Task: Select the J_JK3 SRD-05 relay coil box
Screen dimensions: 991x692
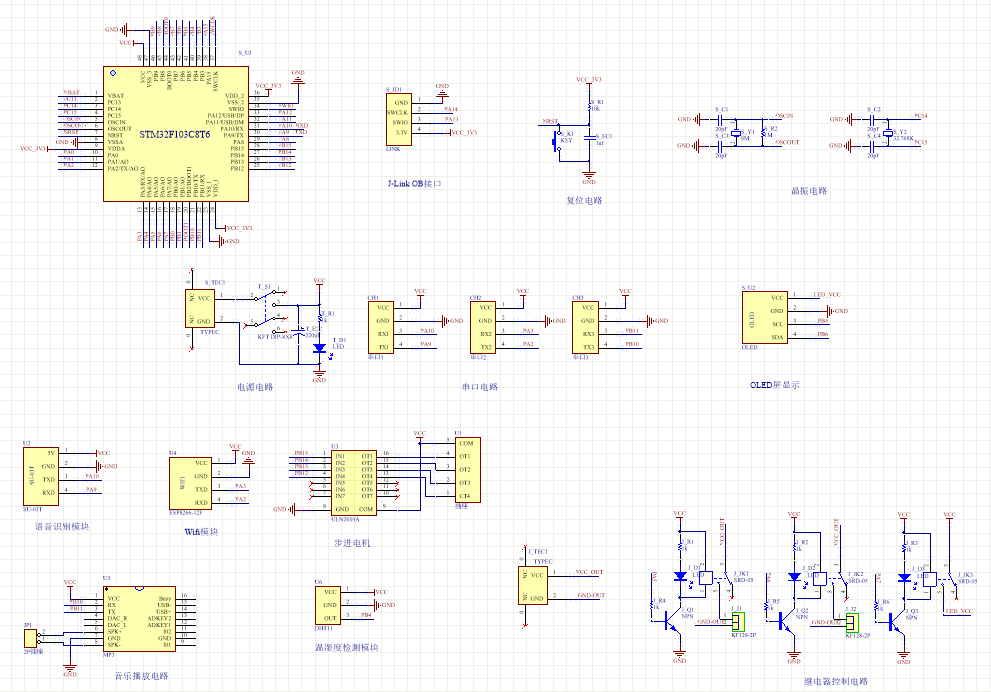Action: [x=930, y=578]
